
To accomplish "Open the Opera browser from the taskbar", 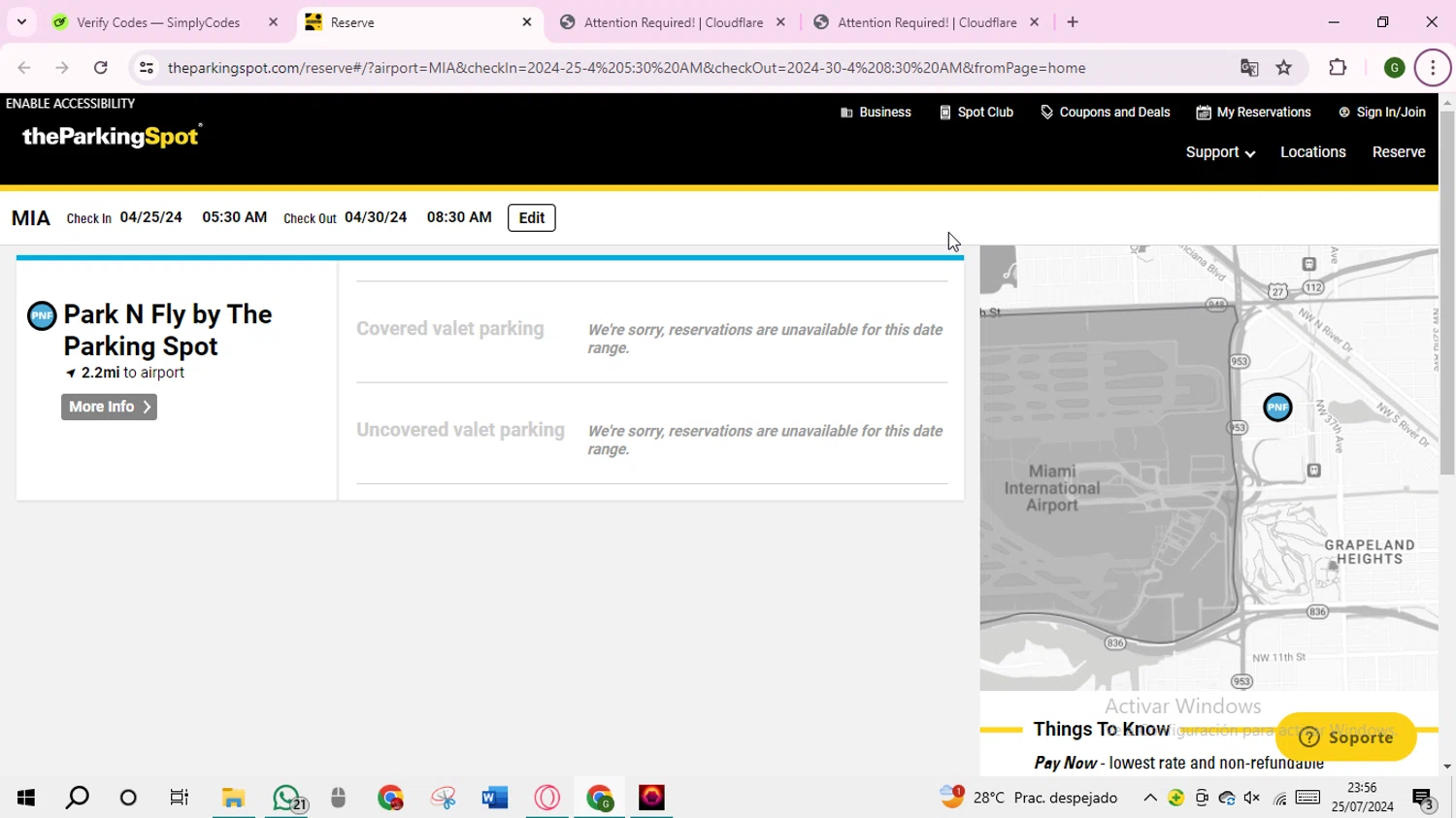I will point(547,798).
